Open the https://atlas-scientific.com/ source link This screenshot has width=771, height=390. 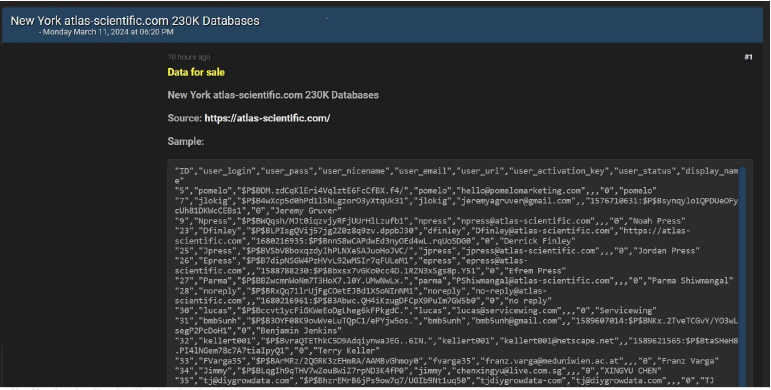click(267, 118)
